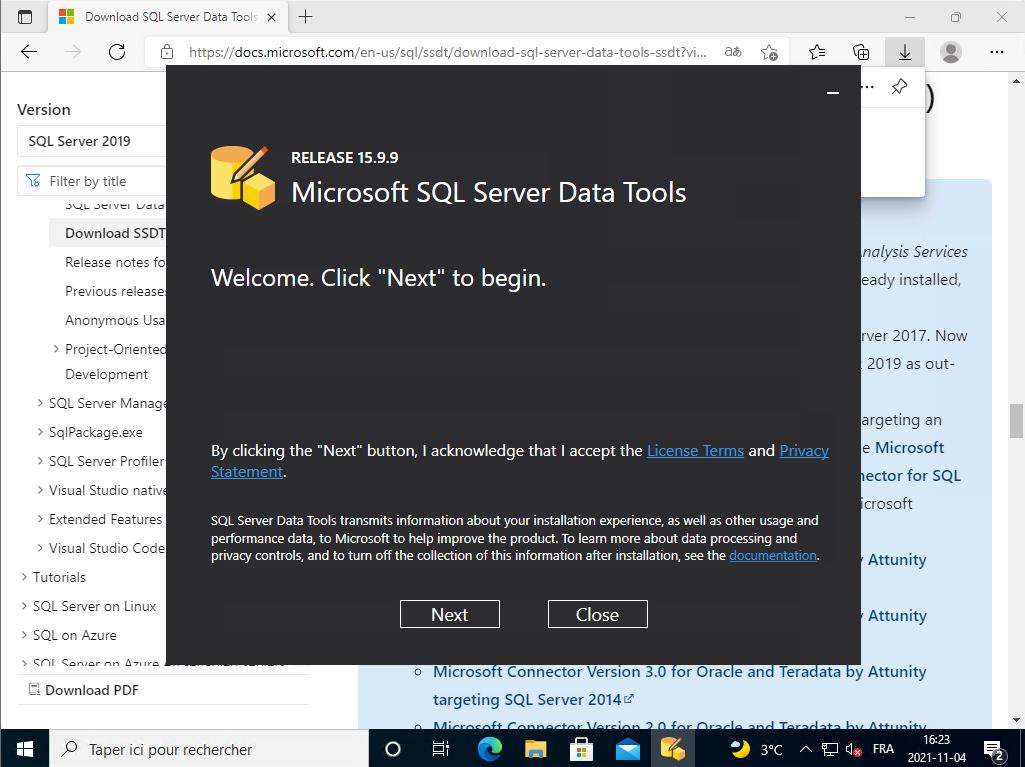
Task: Add this page to favorites
Action: (x=769, y=52)
